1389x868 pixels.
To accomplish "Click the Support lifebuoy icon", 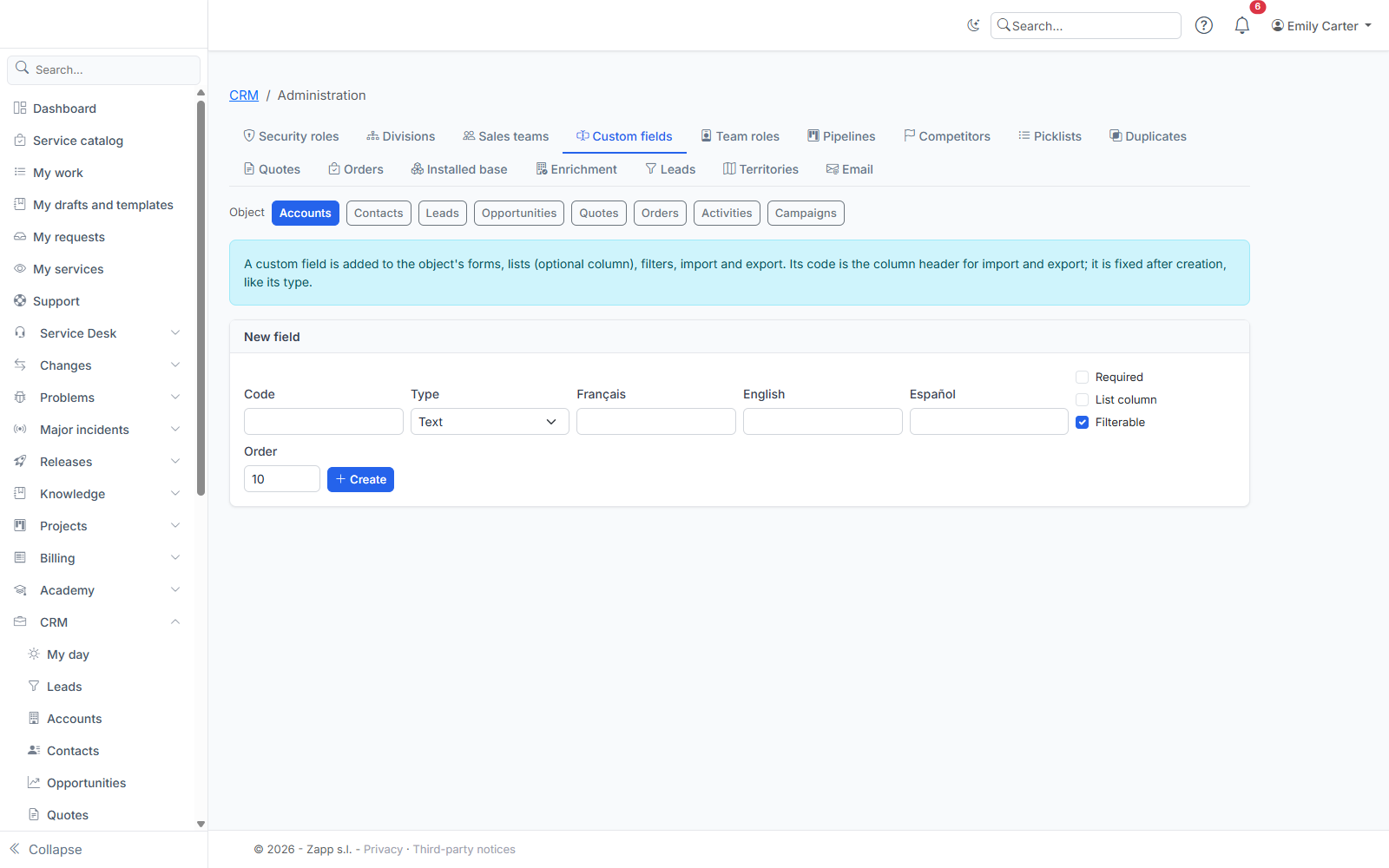I will [x=20, y=301].
